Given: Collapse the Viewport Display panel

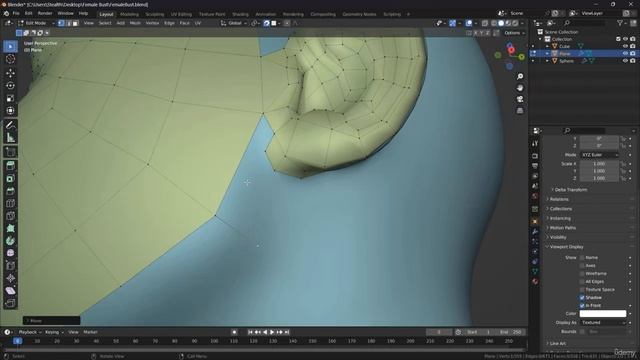Looking at the screenshot, I should (x=565, y=247).
